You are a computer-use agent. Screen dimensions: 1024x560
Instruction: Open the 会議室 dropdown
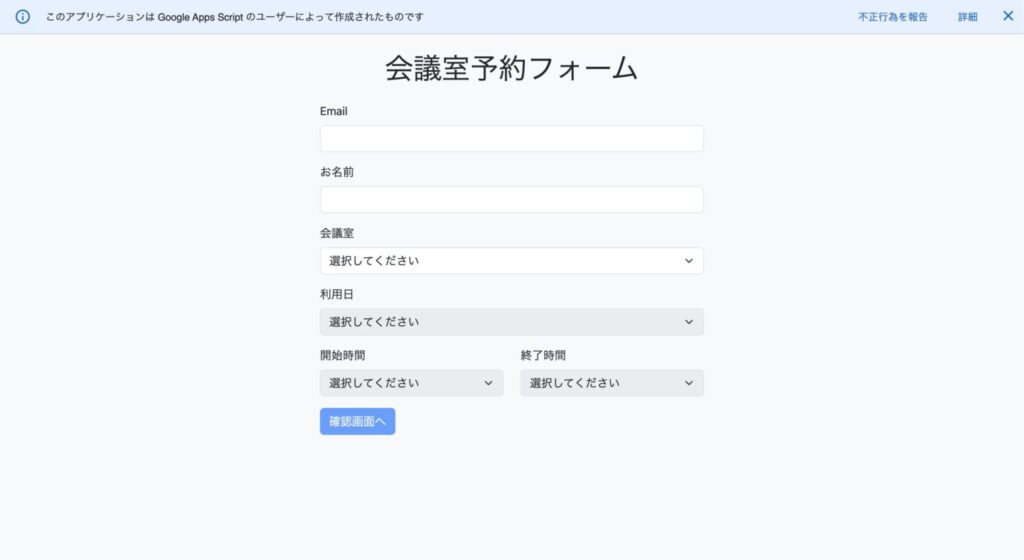[511, 260]
